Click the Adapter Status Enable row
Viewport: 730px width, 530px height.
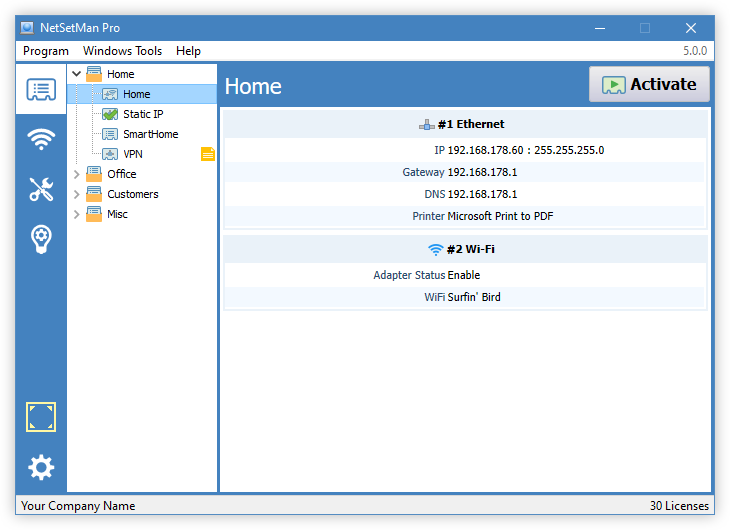point(465,275)
